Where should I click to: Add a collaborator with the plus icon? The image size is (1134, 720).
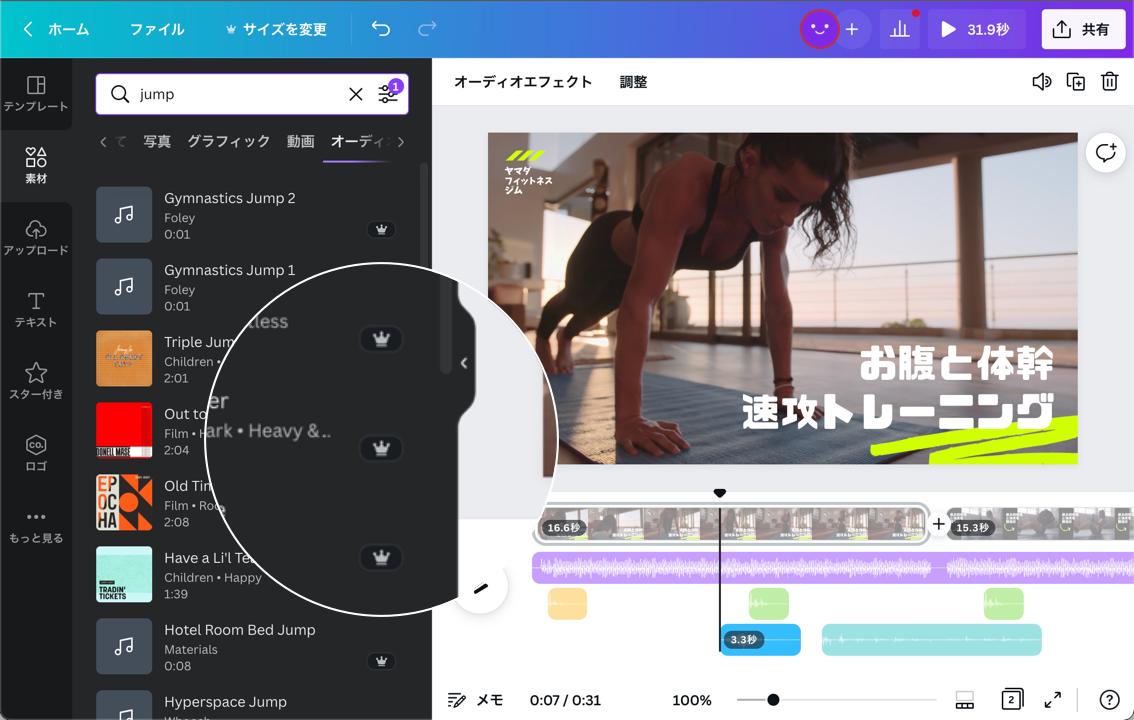tap(852, 29)
